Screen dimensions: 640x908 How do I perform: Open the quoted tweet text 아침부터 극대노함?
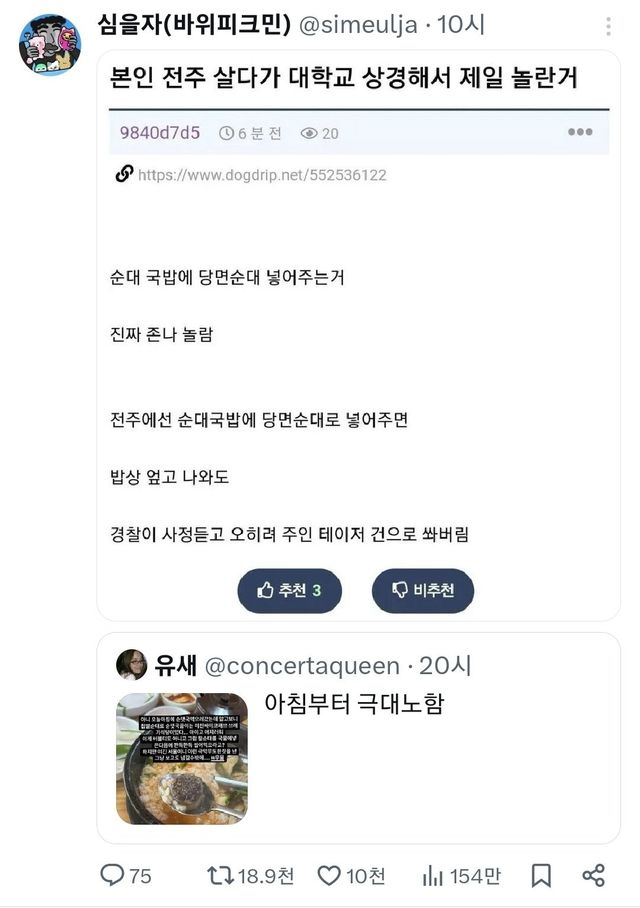pos(353,703)
